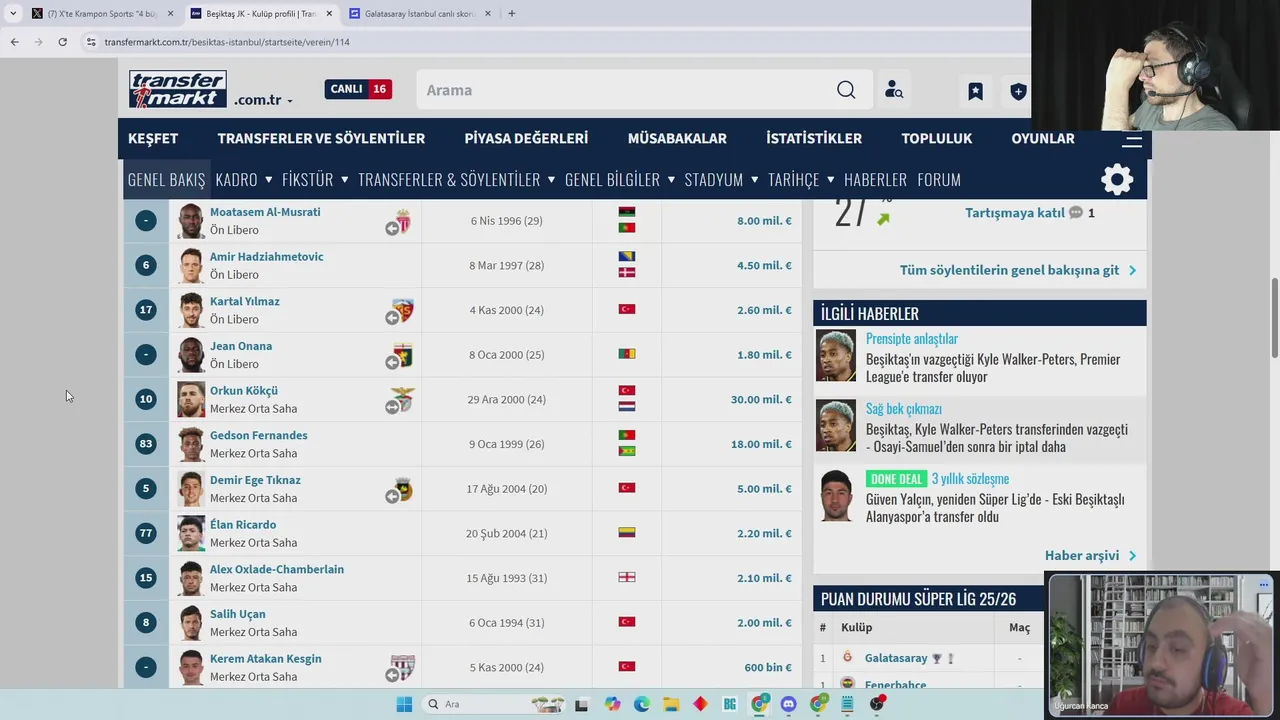Open Discord from taskbar

[x=789, y=704]
